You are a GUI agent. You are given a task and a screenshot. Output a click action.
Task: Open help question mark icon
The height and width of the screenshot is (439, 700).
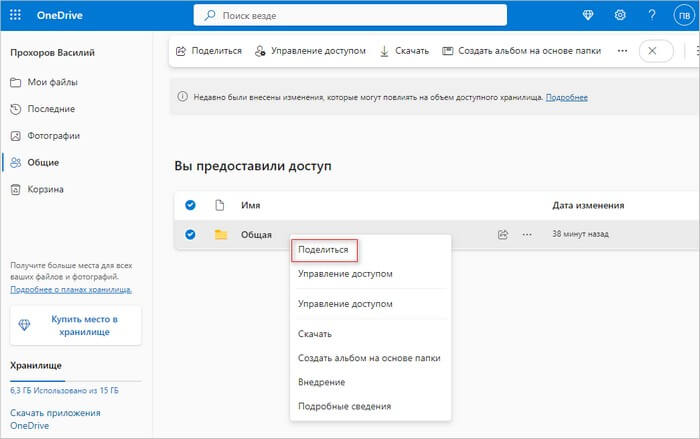click(x=652, y=15)
